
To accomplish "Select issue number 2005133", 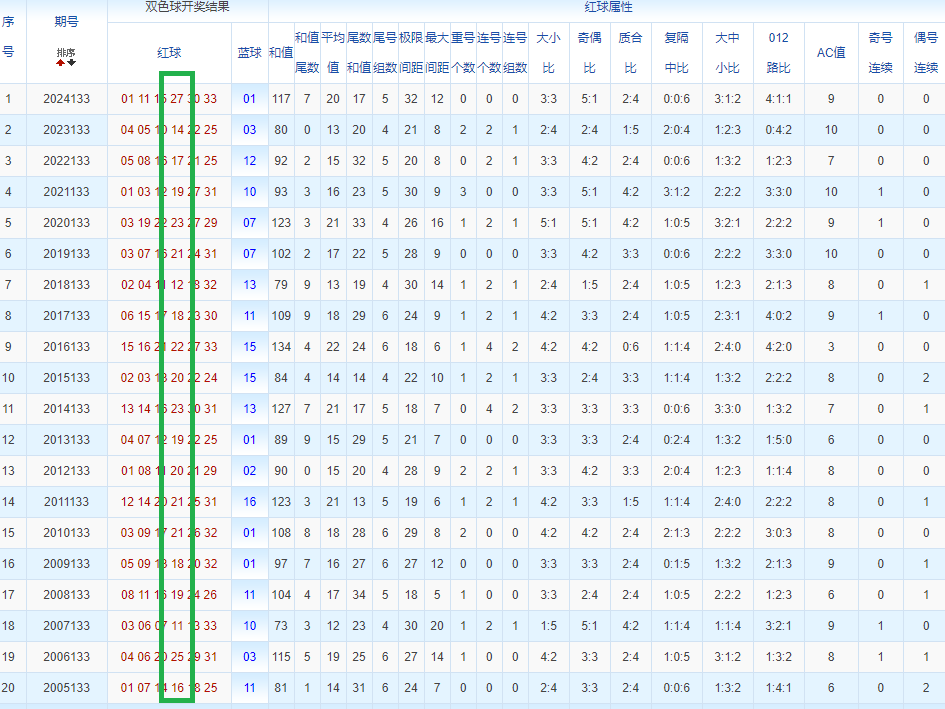I will [x=66, y=688].
